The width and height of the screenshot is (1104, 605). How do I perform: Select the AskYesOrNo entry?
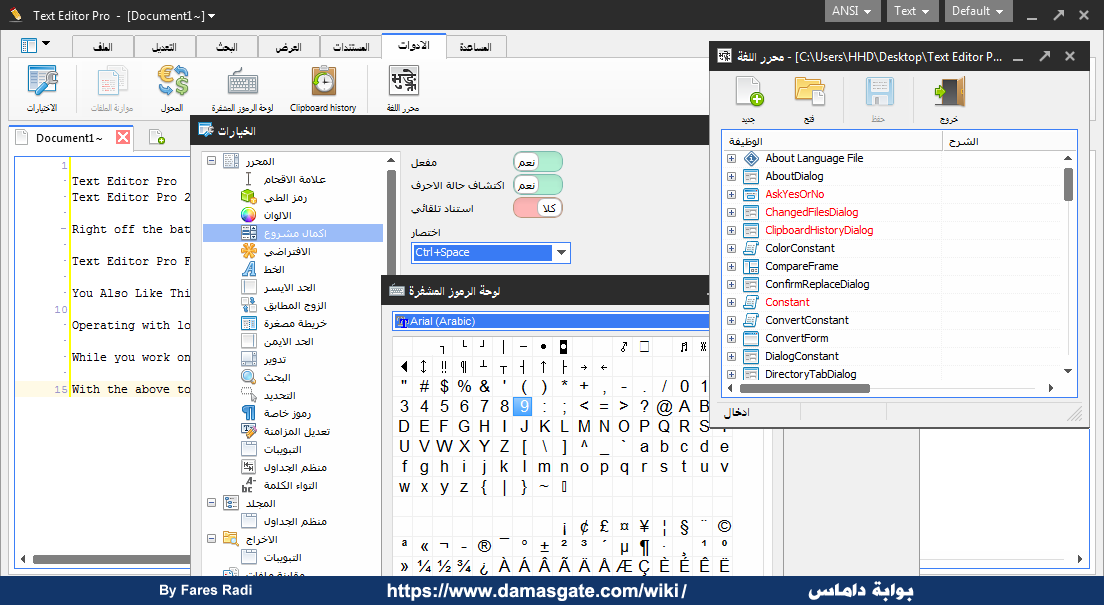coord(795,194)
